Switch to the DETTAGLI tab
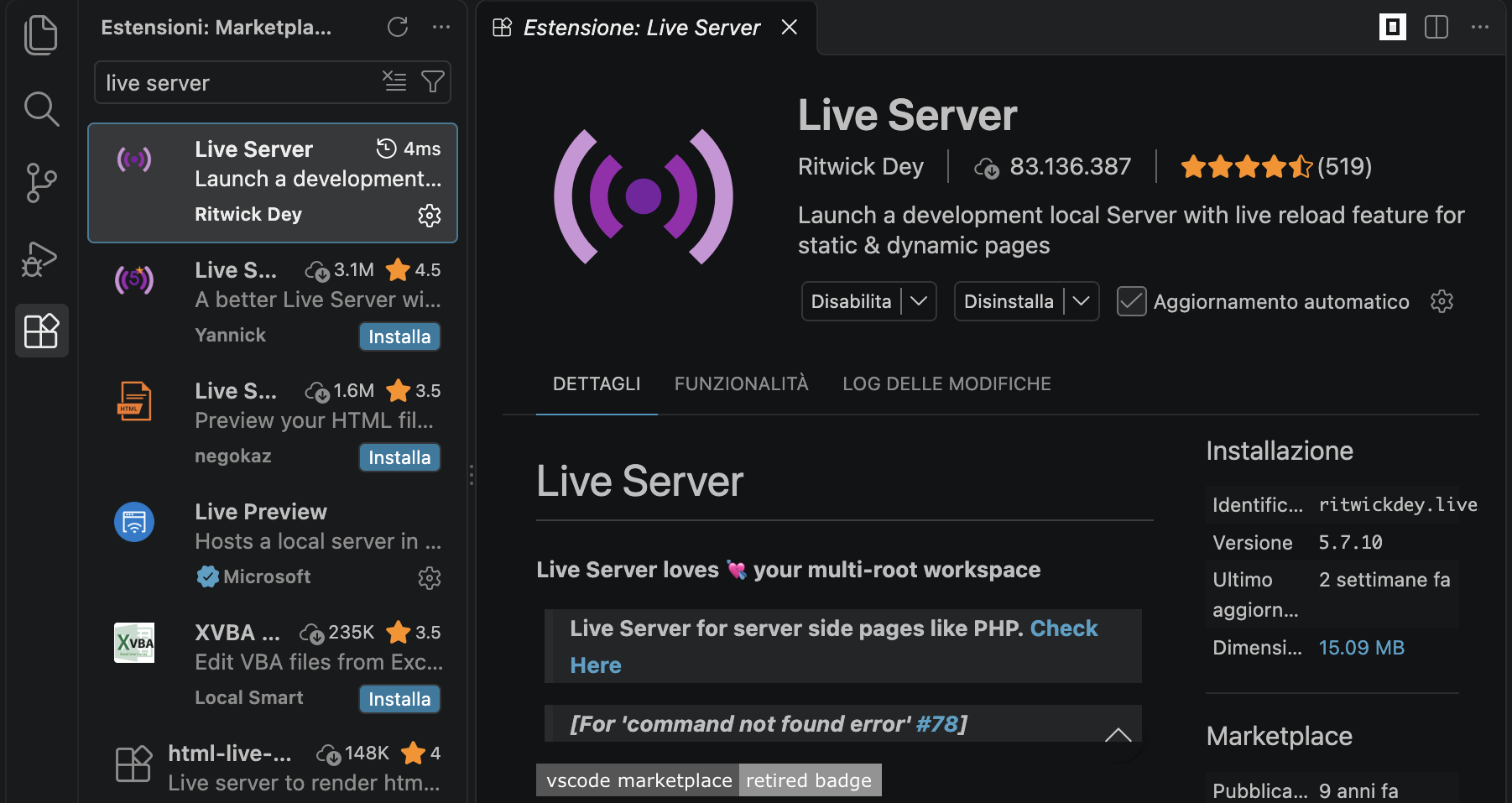Screen dimensions: 1512x803 tap(597, 384)
